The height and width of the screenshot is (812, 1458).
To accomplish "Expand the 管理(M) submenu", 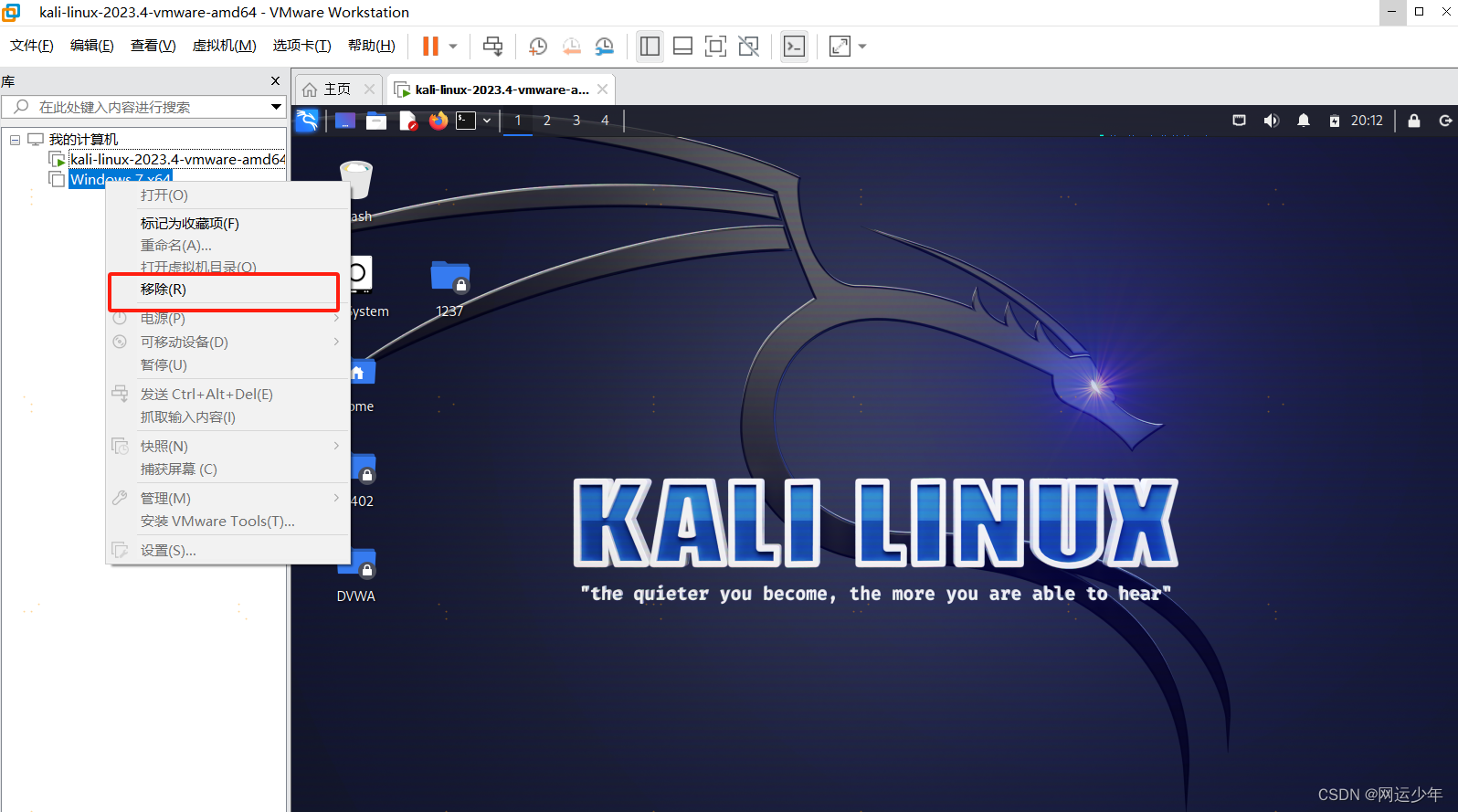I will [228, 498].
